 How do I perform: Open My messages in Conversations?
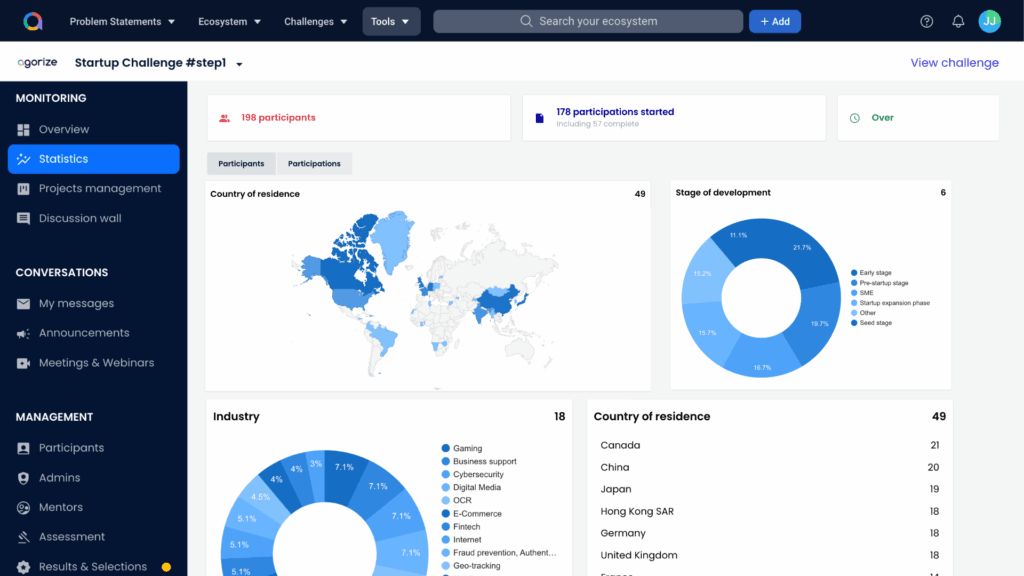76,304
